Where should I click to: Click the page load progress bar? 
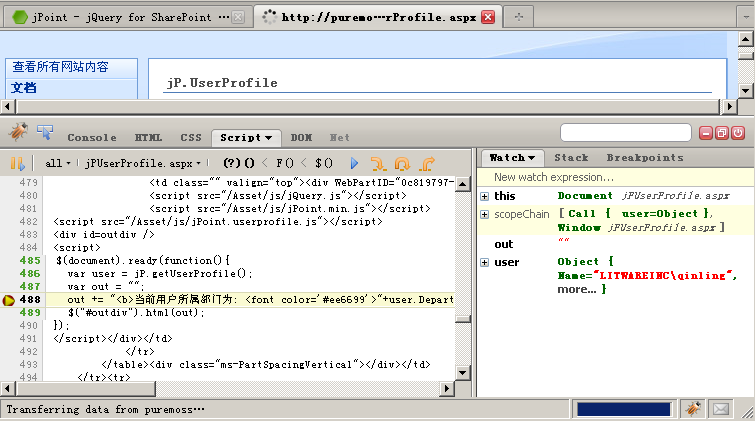pos(624,409)
